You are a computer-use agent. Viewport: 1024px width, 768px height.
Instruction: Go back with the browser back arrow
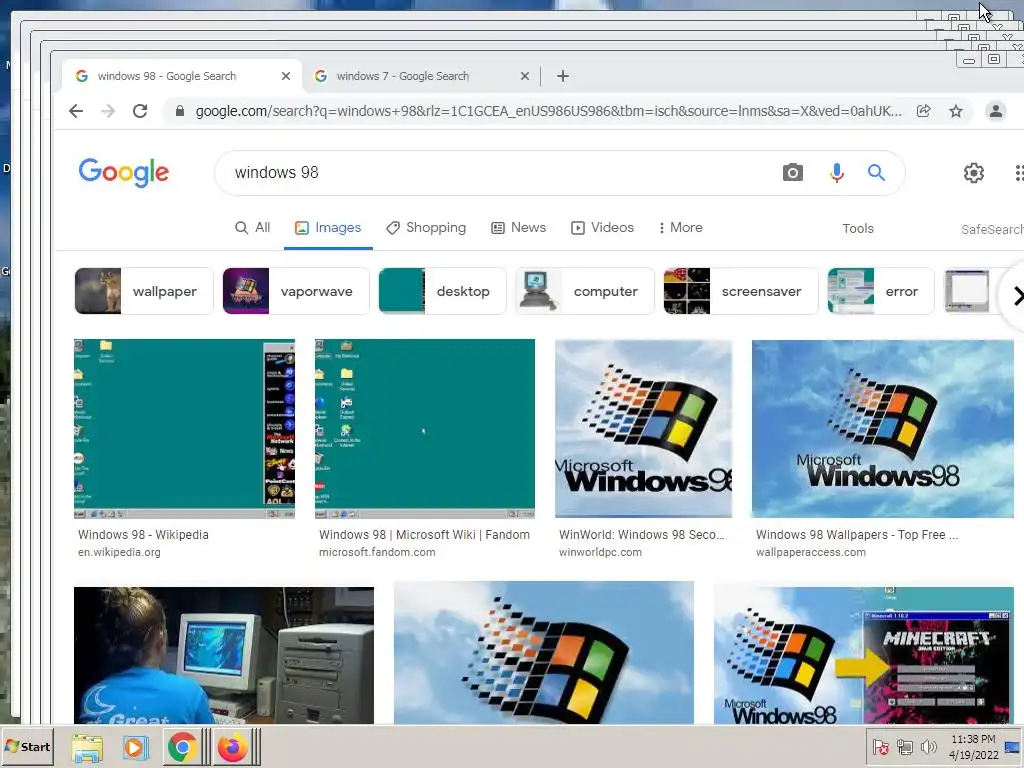pyautogui.click(x=76, y=111)
